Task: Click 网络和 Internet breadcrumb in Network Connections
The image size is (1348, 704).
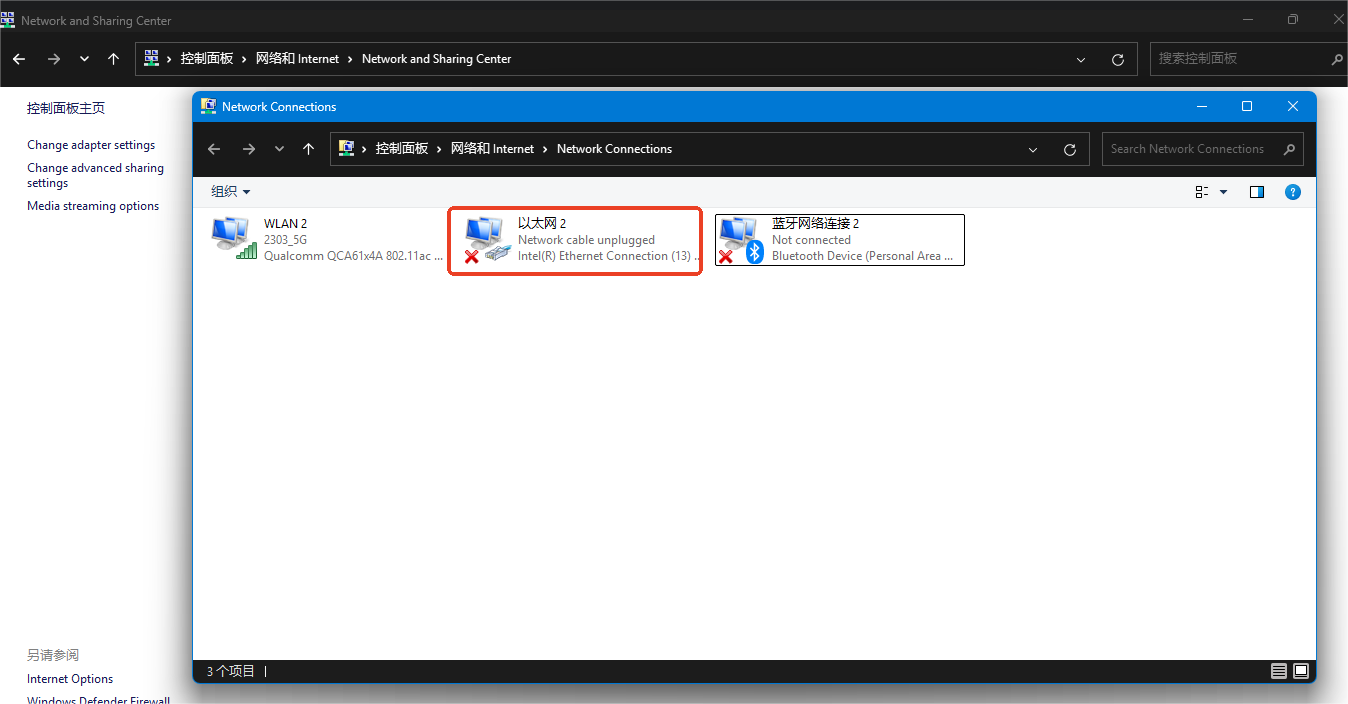Action: point(492,149)
